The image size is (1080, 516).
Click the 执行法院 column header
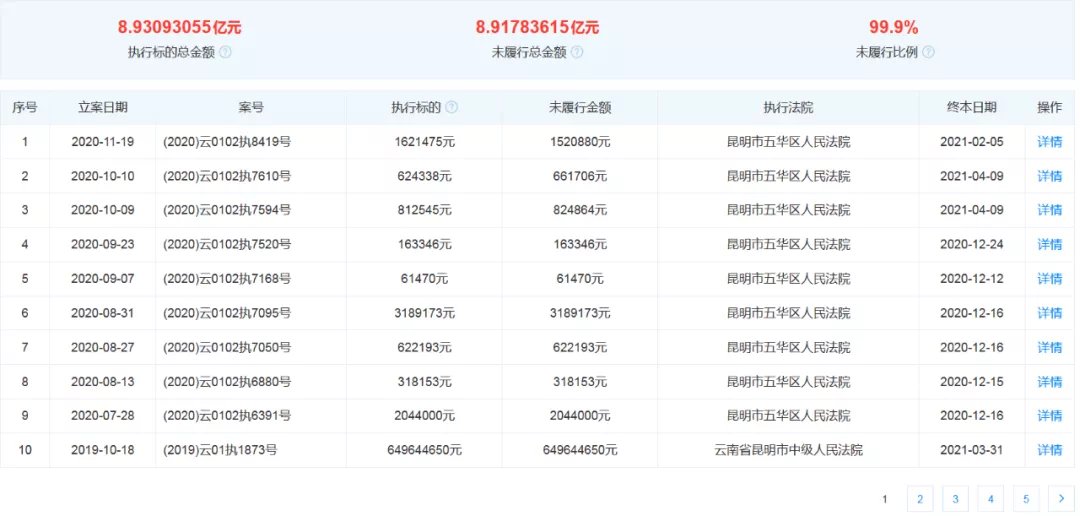[789, 107]
